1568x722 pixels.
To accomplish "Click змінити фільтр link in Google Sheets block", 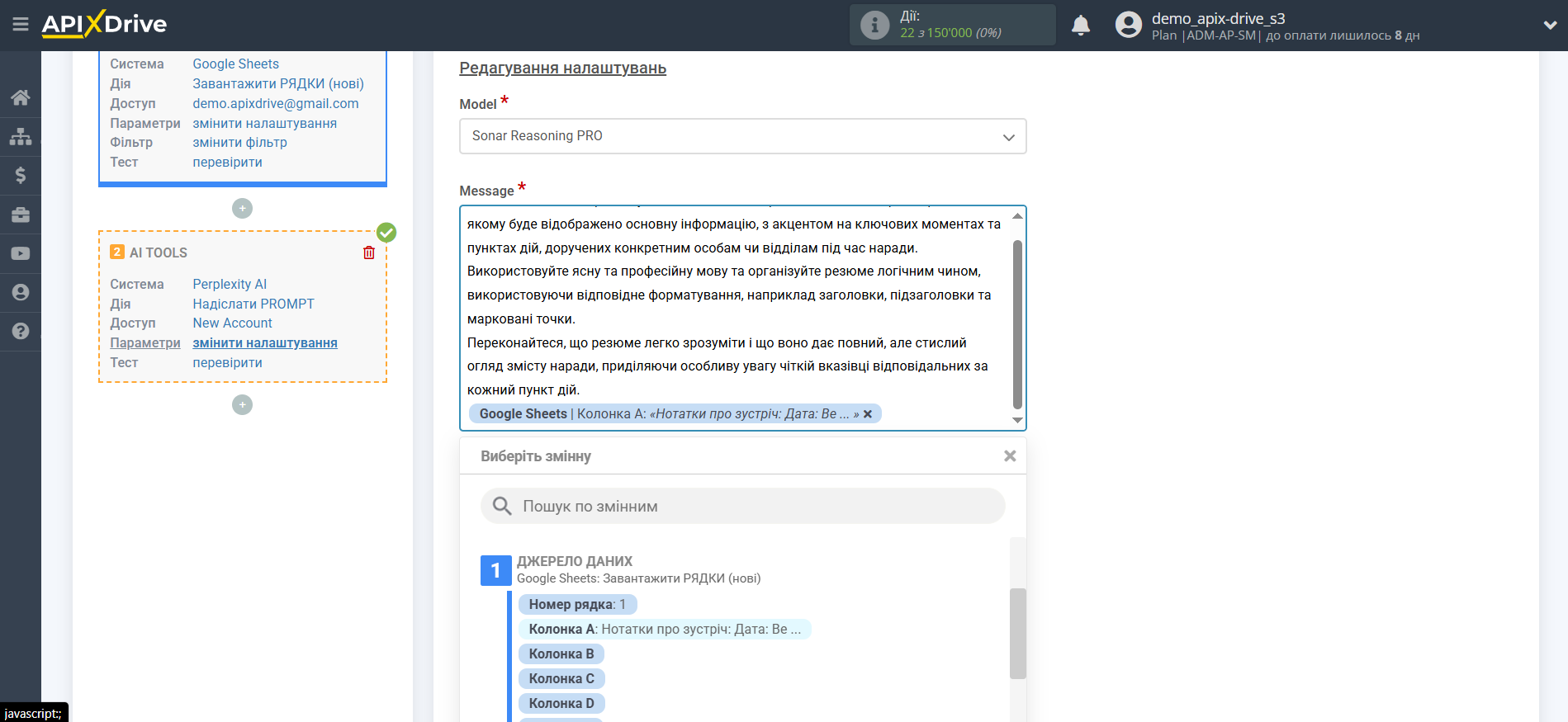I will 239,142.
